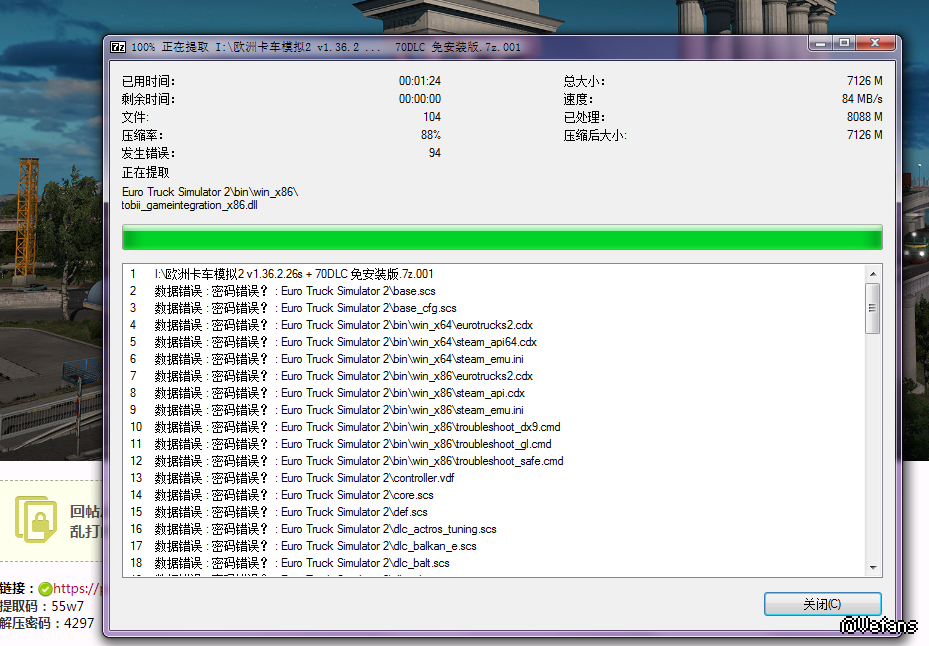
Task: Click the 正在提取 status label
Action: click(x=146, y=172)
